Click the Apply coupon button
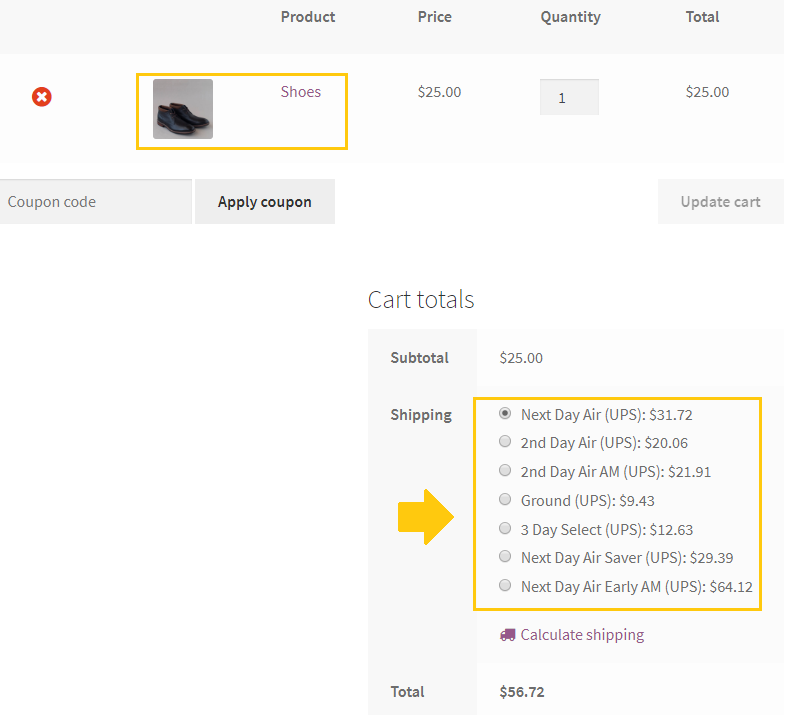The height and width of the screenshot is (715, 790). point(265,202)
